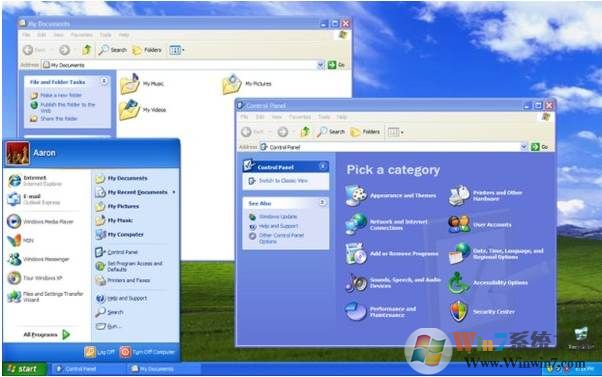
Task: Select Control Panel in the Start menu
Action: pos(117,252)
